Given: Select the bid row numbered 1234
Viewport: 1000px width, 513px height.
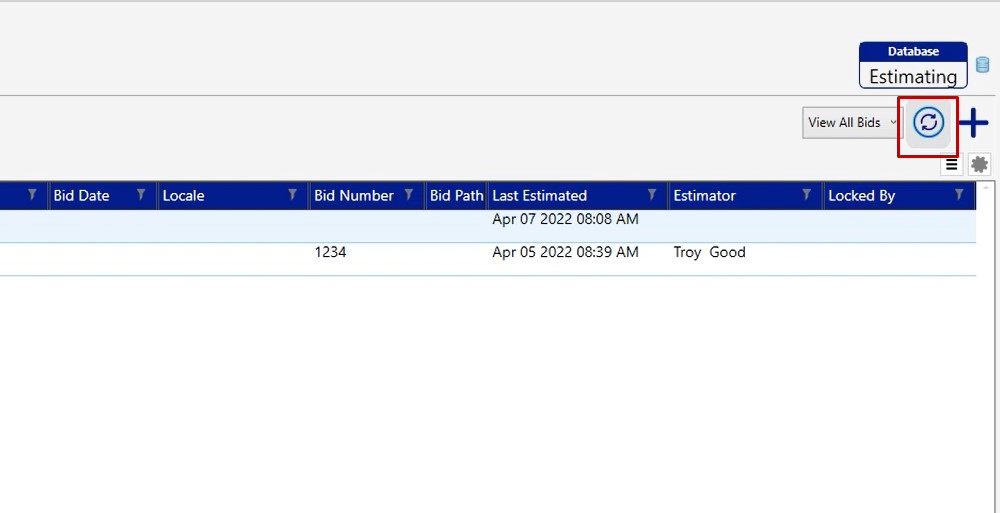Looking at the screenshot, I should coord(330,253).
